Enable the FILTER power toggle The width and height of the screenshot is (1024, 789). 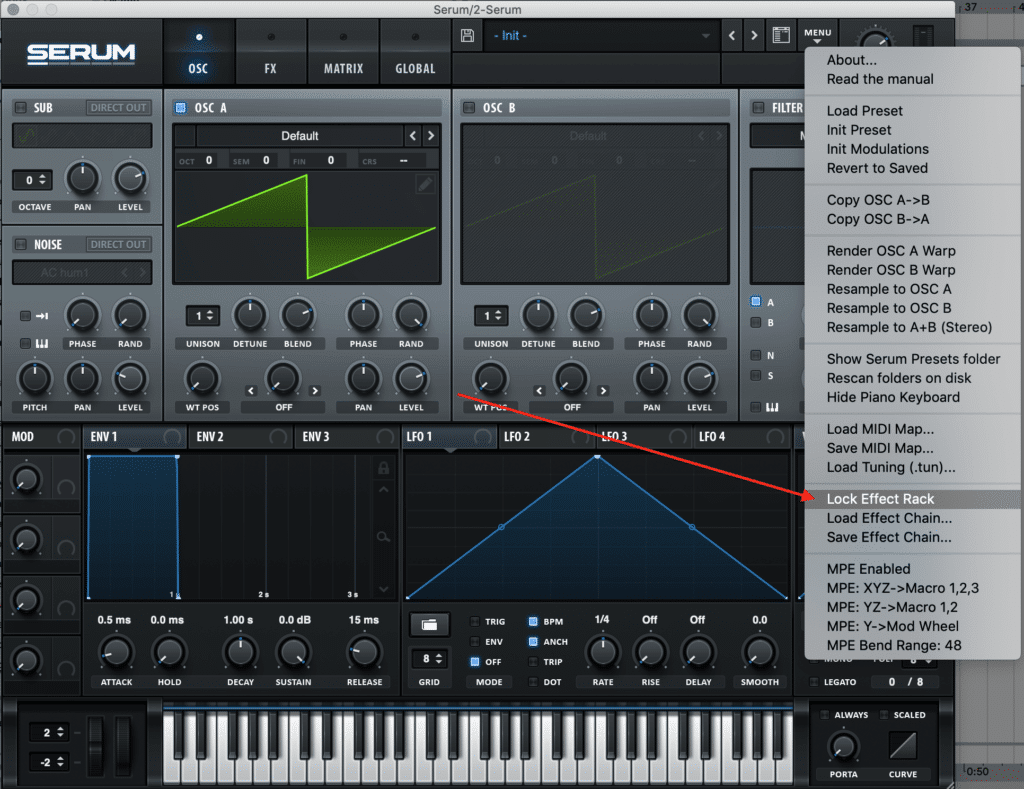[758, 108]
